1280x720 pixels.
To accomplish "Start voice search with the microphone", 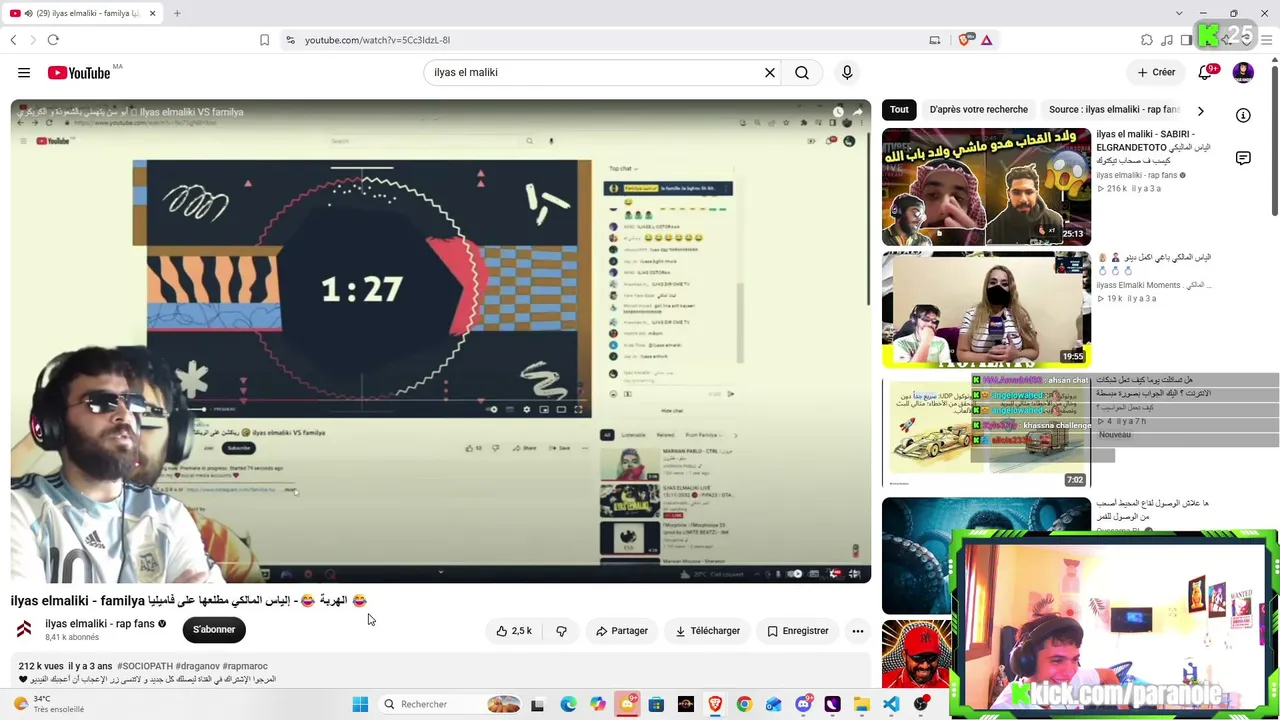I will (x=847, y=72).
